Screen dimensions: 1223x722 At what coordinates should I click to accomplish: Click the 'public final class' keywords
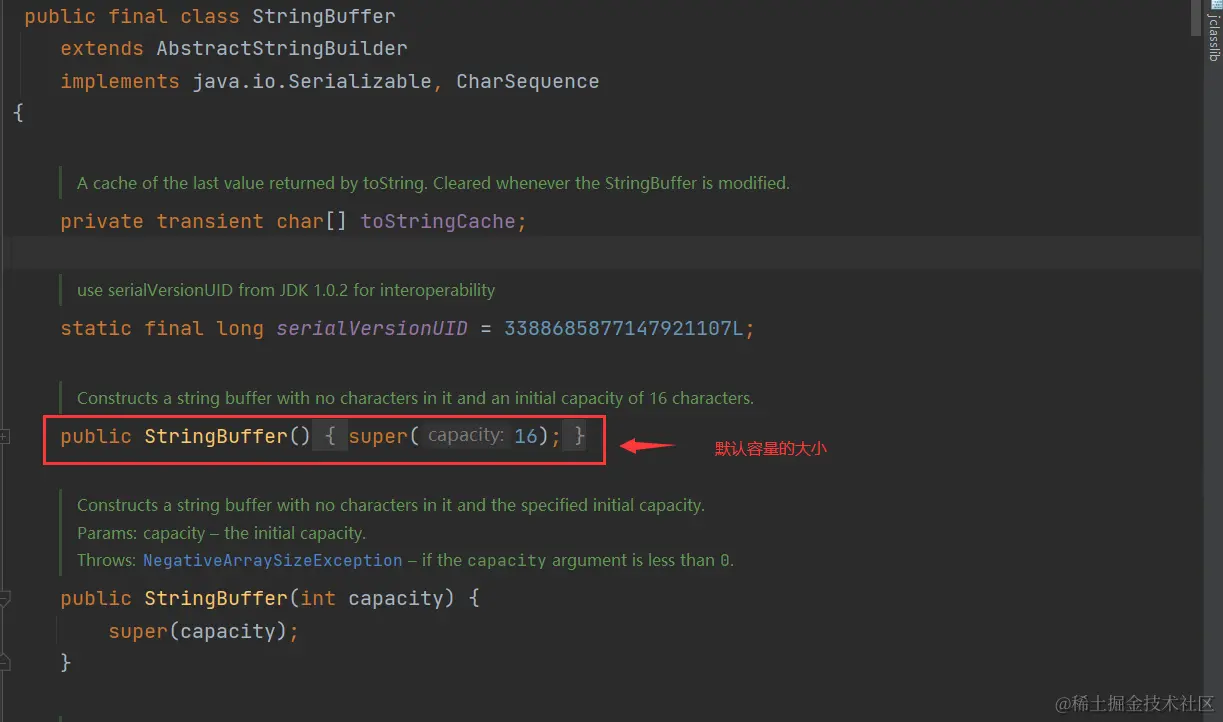point(132,17)
